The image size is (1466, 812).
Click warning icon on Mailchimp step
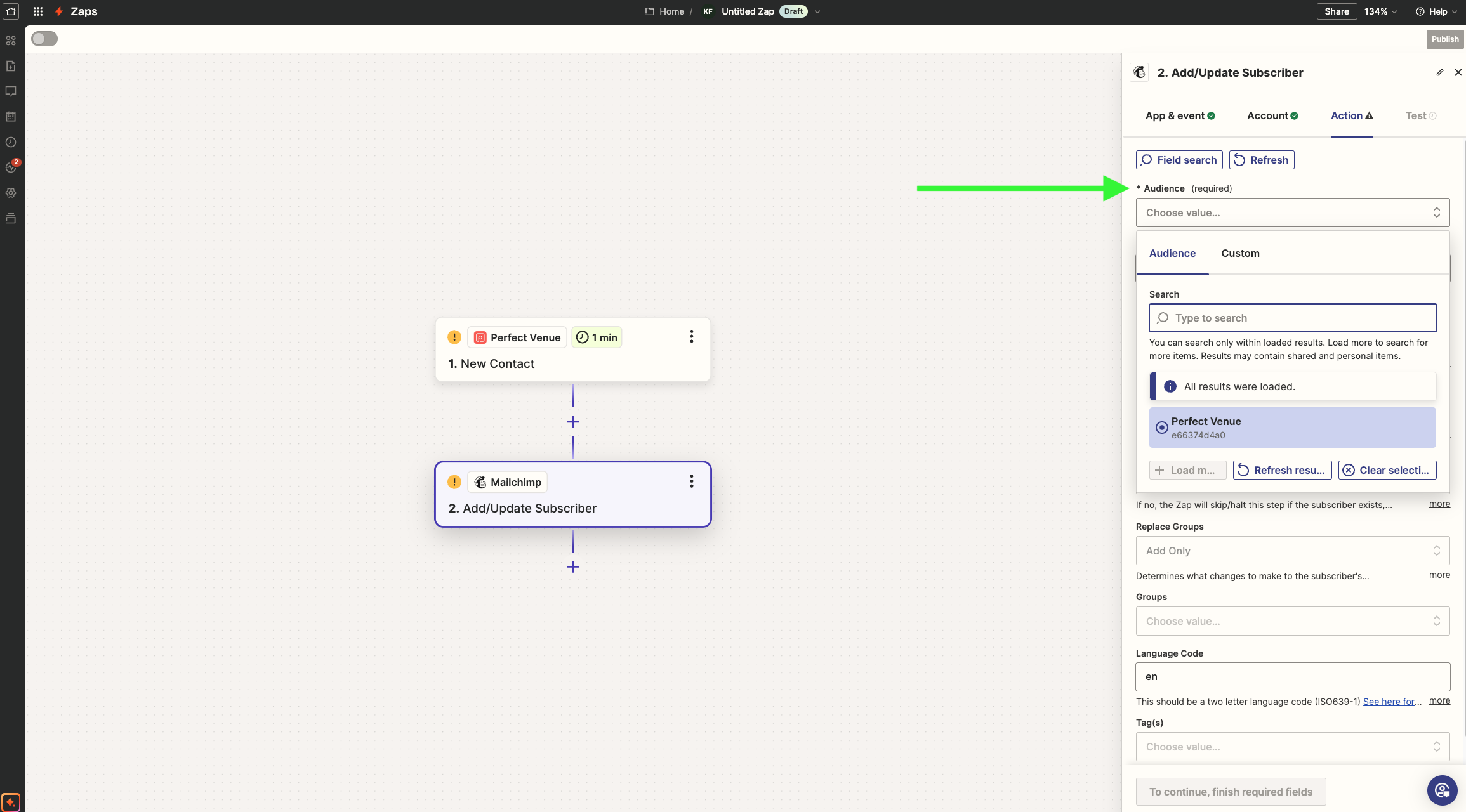coord(454,481)
